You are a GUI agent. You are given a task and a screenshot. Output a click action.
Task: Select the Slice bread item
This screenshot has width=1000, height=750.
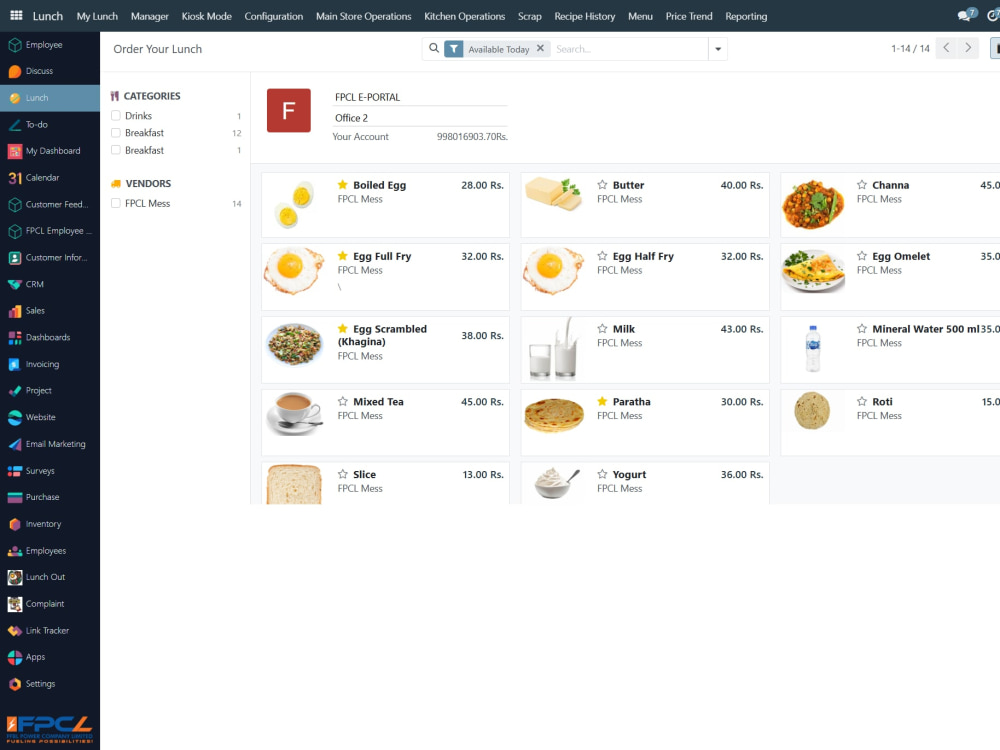click(x=385, y=483)
